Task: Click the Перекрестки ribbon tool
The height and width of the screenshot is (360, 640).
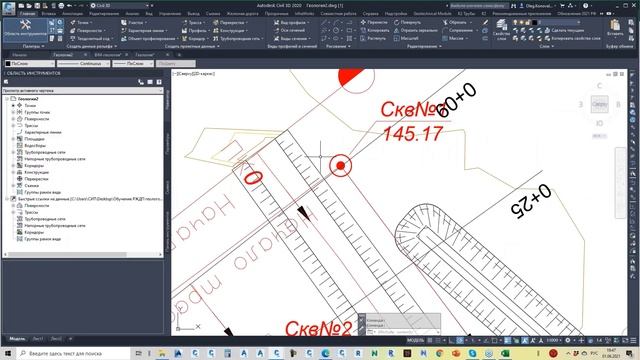Action: point(229,22)
